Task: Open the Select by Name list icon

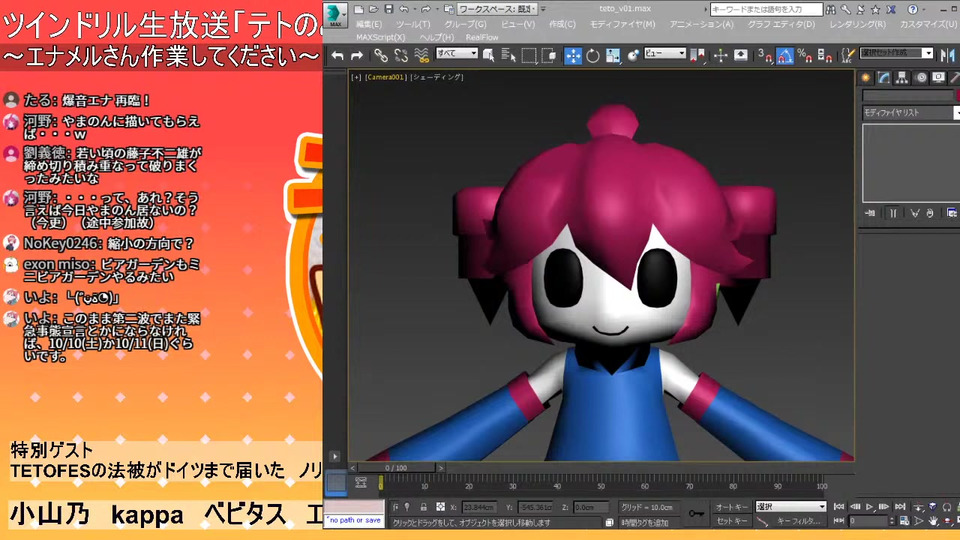Action: [509, 56]
